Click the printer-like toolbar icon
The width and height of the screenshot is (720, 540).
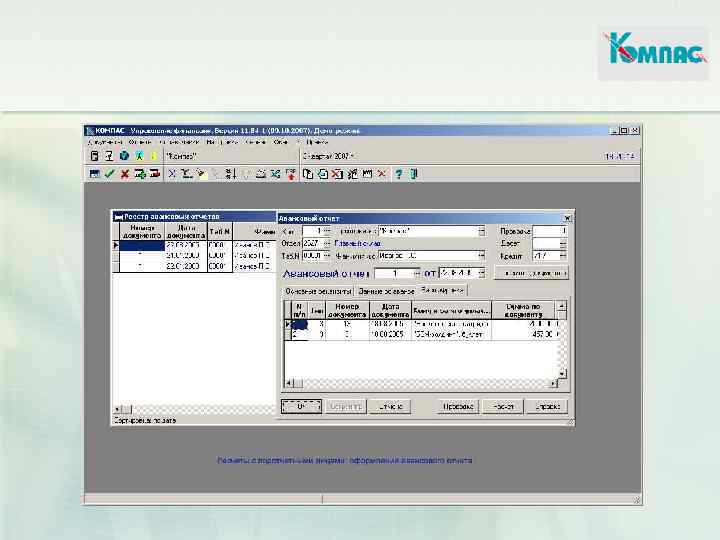pyautogui.click(x=261, y=174)
